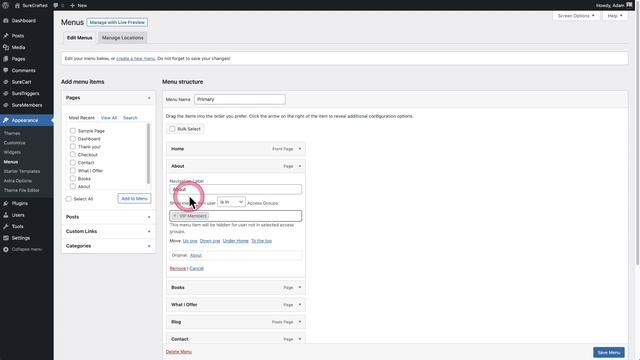Open the SureCart sidebar icon
Viewport: 640px width, 360px height.
tap(6, 82)
